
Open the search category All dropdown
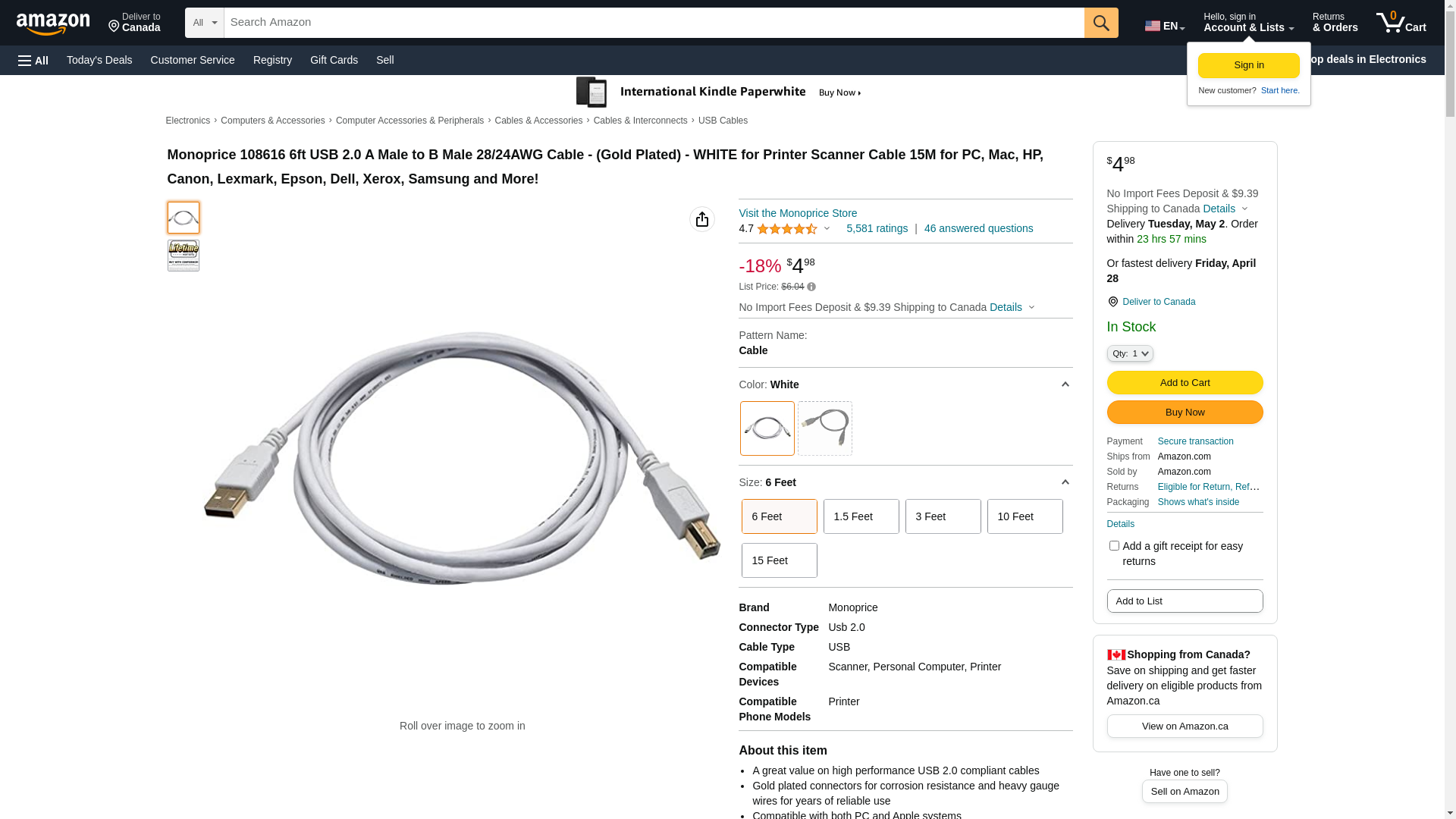click(204, 23)
